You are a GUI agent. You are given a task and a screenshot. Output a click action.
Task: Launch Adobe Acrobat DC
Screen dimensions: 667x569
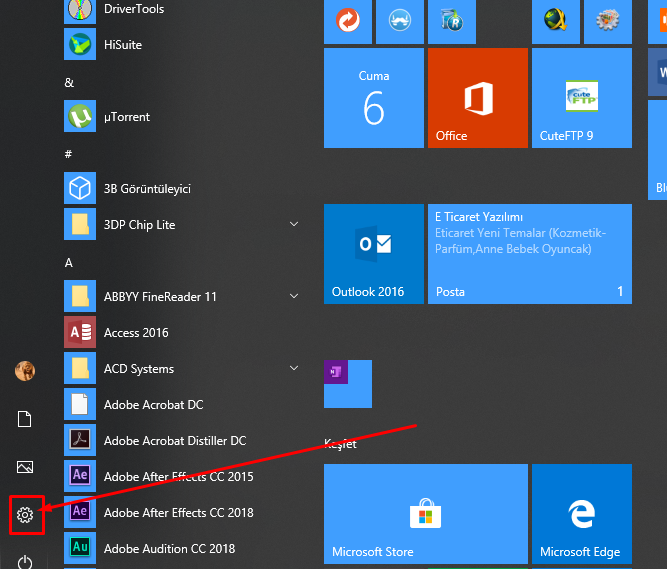pos(181,404)
